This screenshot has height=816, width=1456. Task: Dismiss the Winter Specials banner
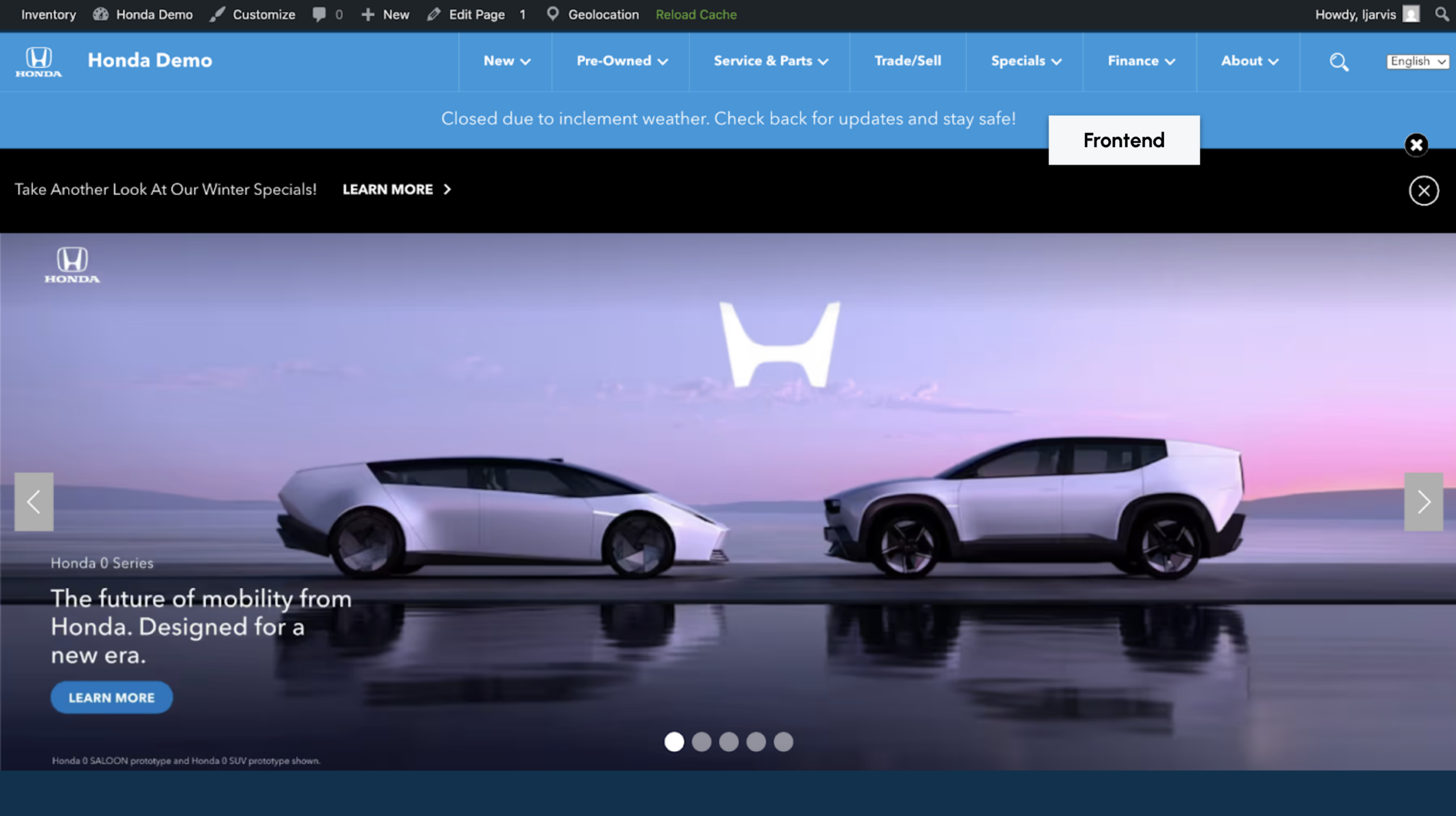pos(1424,191)
